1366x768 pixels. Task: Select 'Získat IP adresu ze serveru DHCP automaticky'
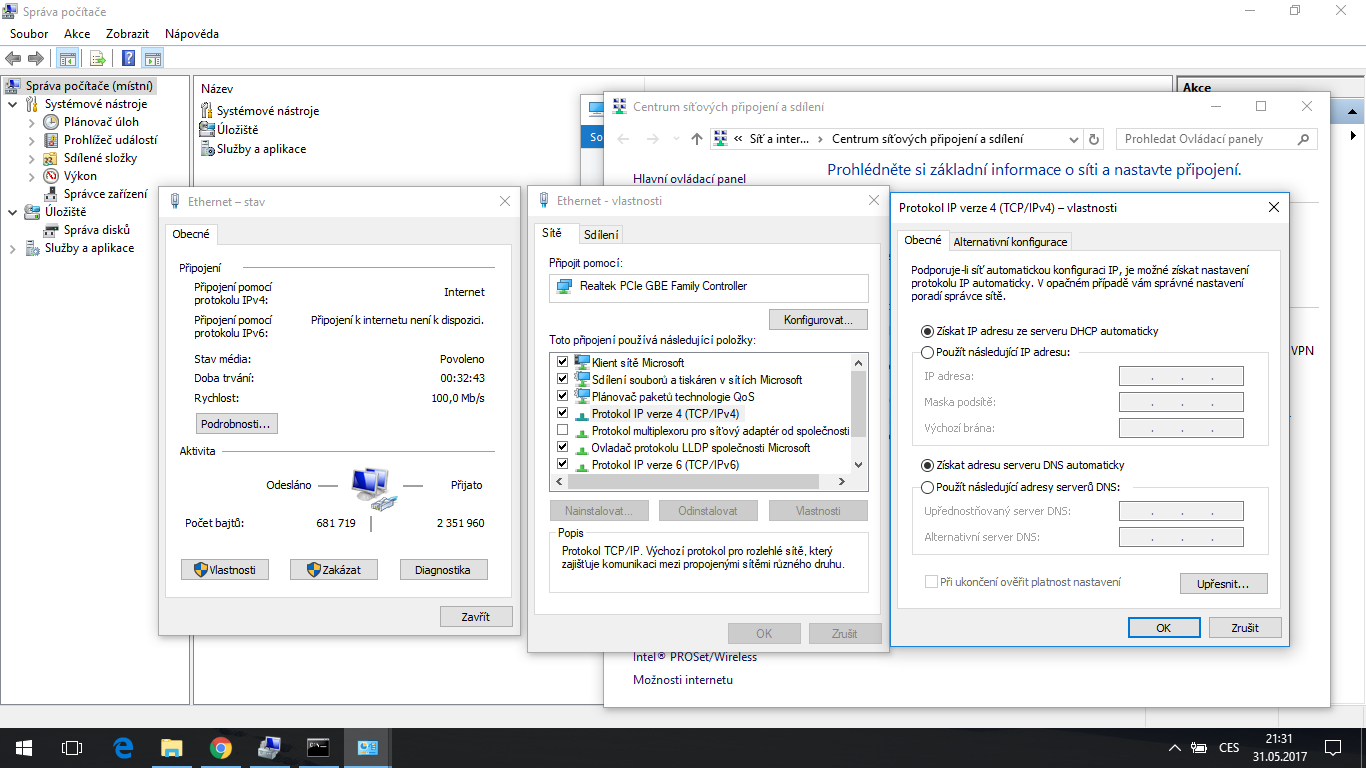coord(927,331)
